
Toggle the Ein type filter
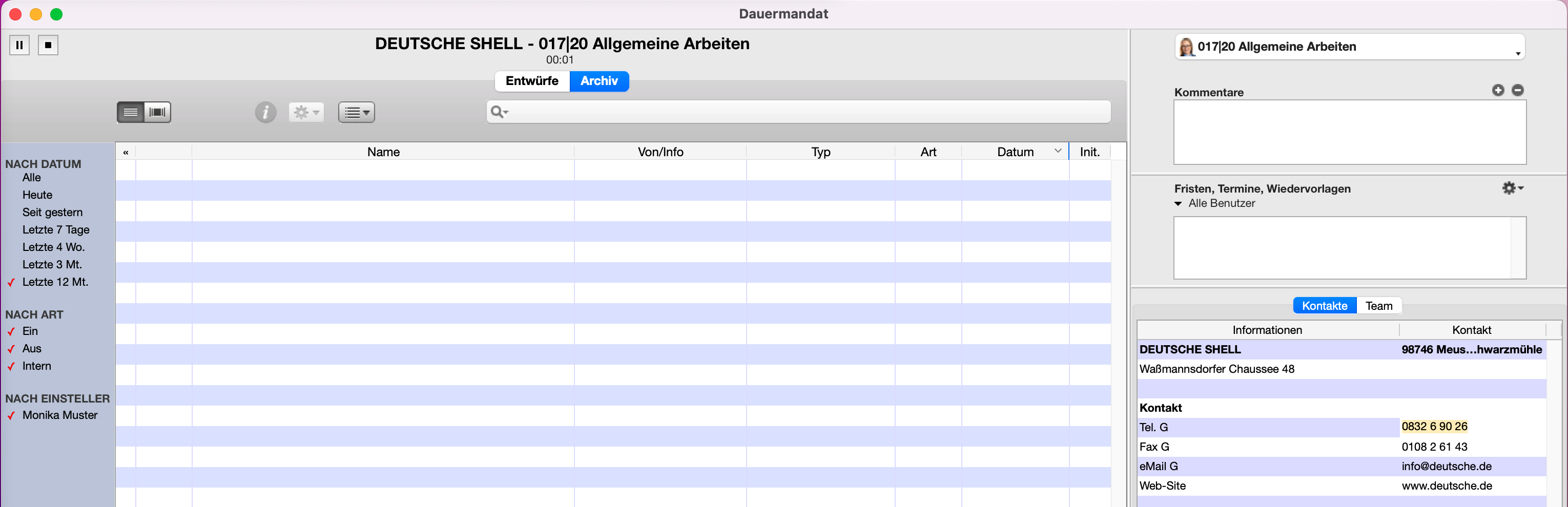click(30, 332)
